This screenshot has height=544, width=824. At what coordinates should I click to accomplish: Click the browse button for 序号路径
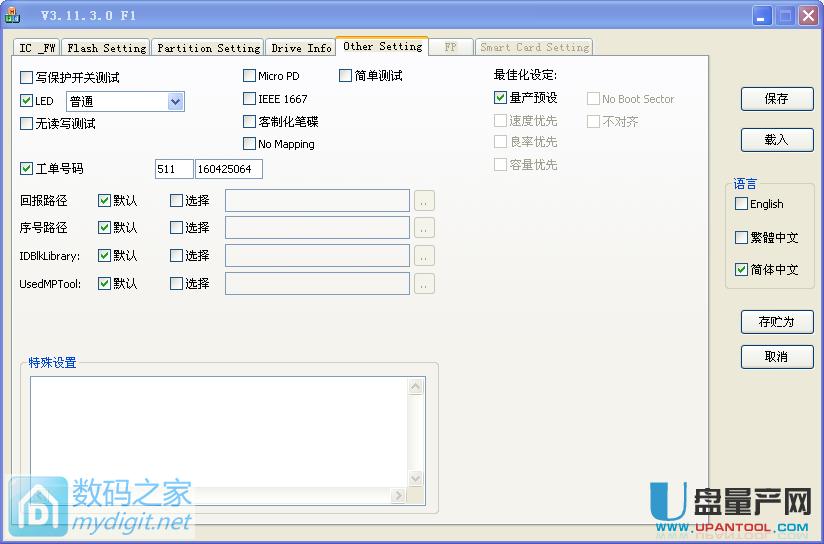tap(424, 228)
